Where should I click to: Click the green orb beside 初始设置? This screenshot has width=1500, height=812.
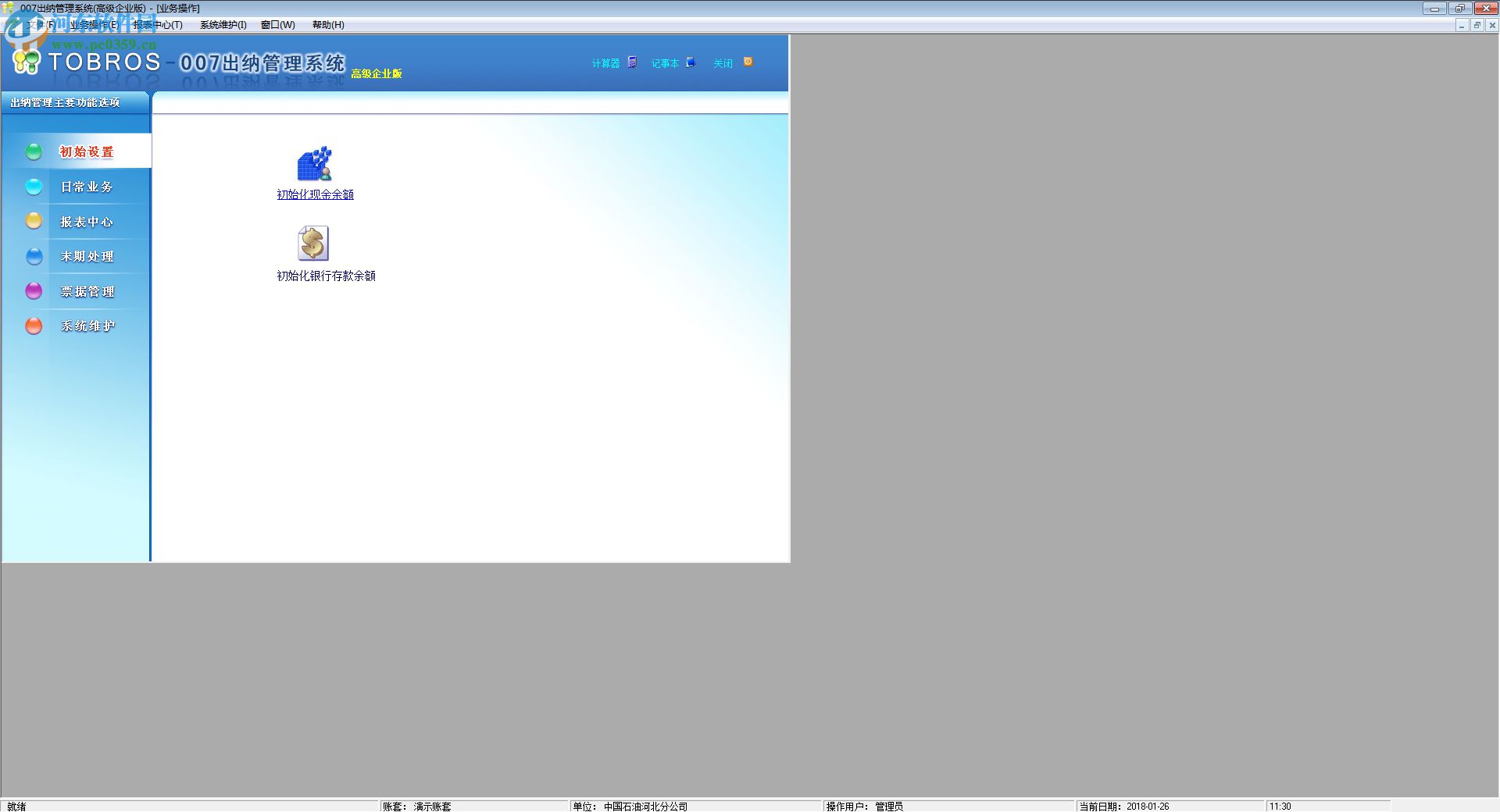pyautogui.click(x=34, y=151)
